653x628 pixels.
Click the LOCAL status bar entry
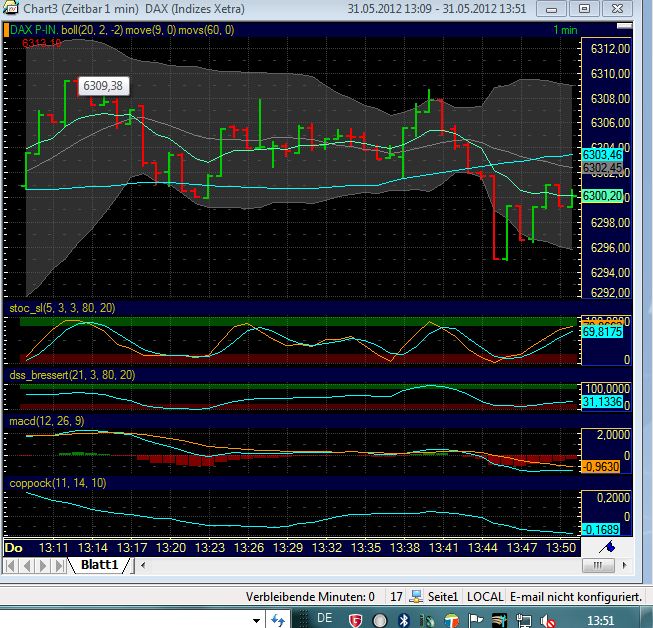(x=485, y=597)
